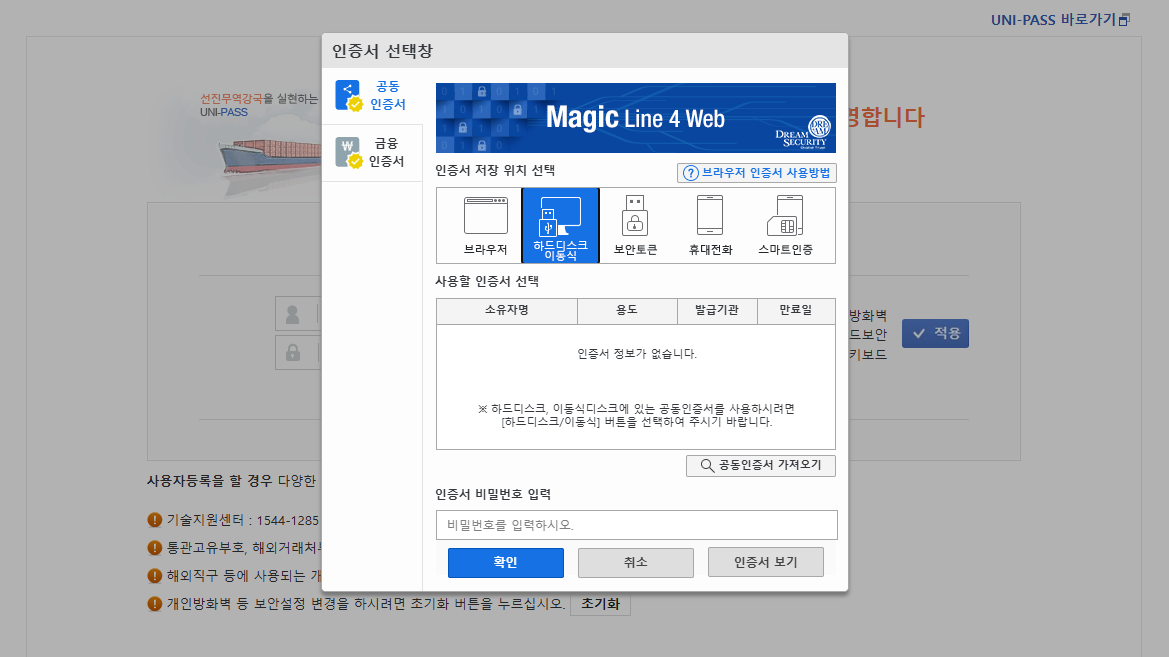Click the 적용 button in background page
The image size is (1169, 657).
935,333
